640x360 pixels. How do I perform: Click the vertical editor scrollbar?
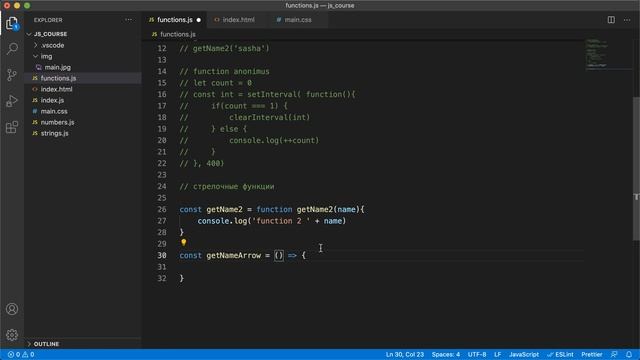point(636,169)
